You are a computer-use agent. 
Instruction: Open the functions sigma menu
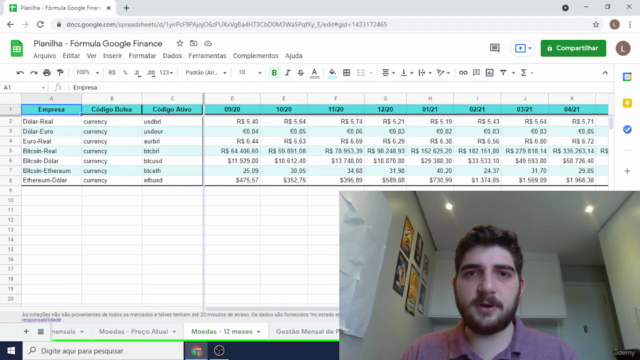coord(527,73)
